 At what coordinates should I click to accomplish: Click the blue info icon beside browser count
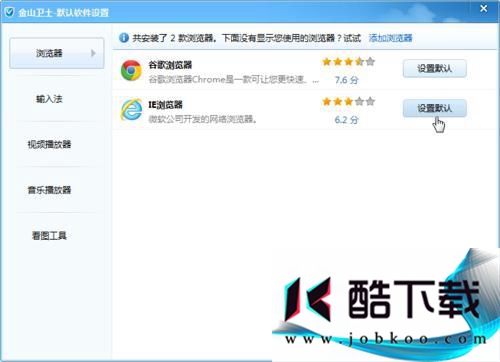point(124,38)
